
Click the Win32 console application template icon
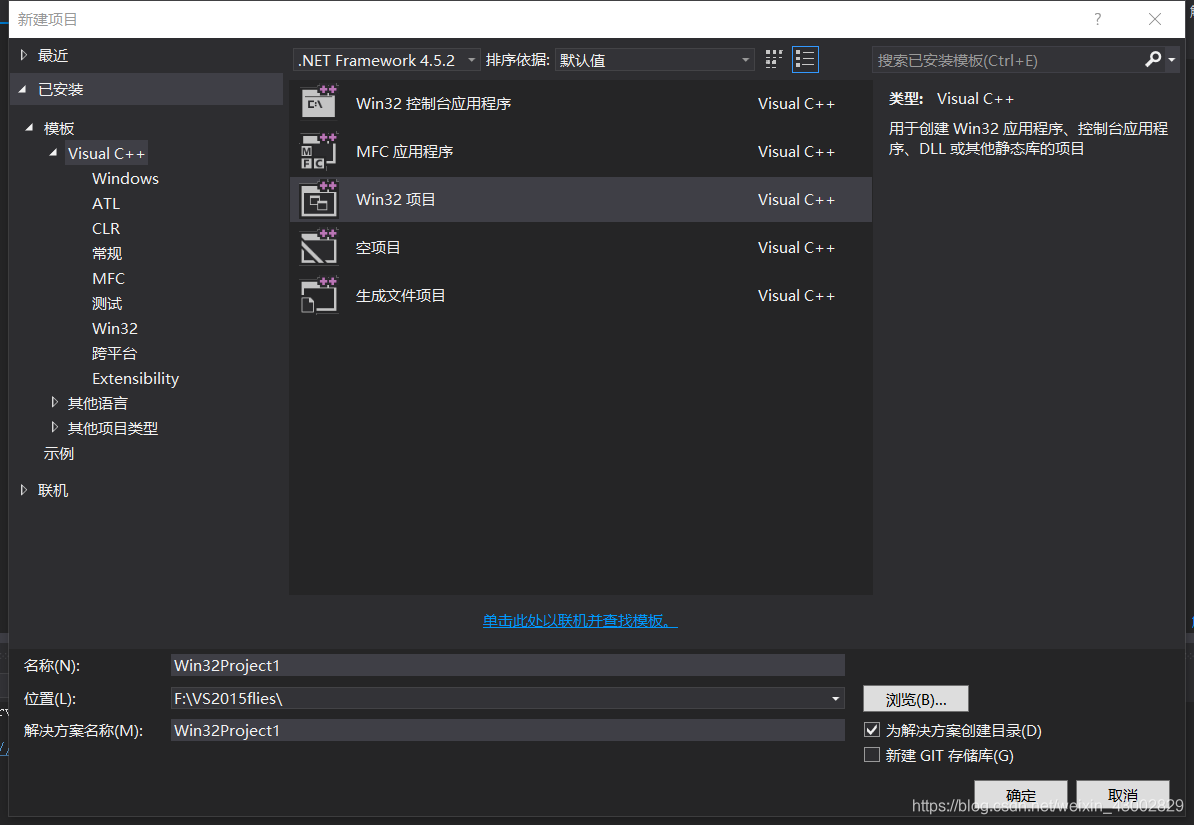(x=319, y=103)
